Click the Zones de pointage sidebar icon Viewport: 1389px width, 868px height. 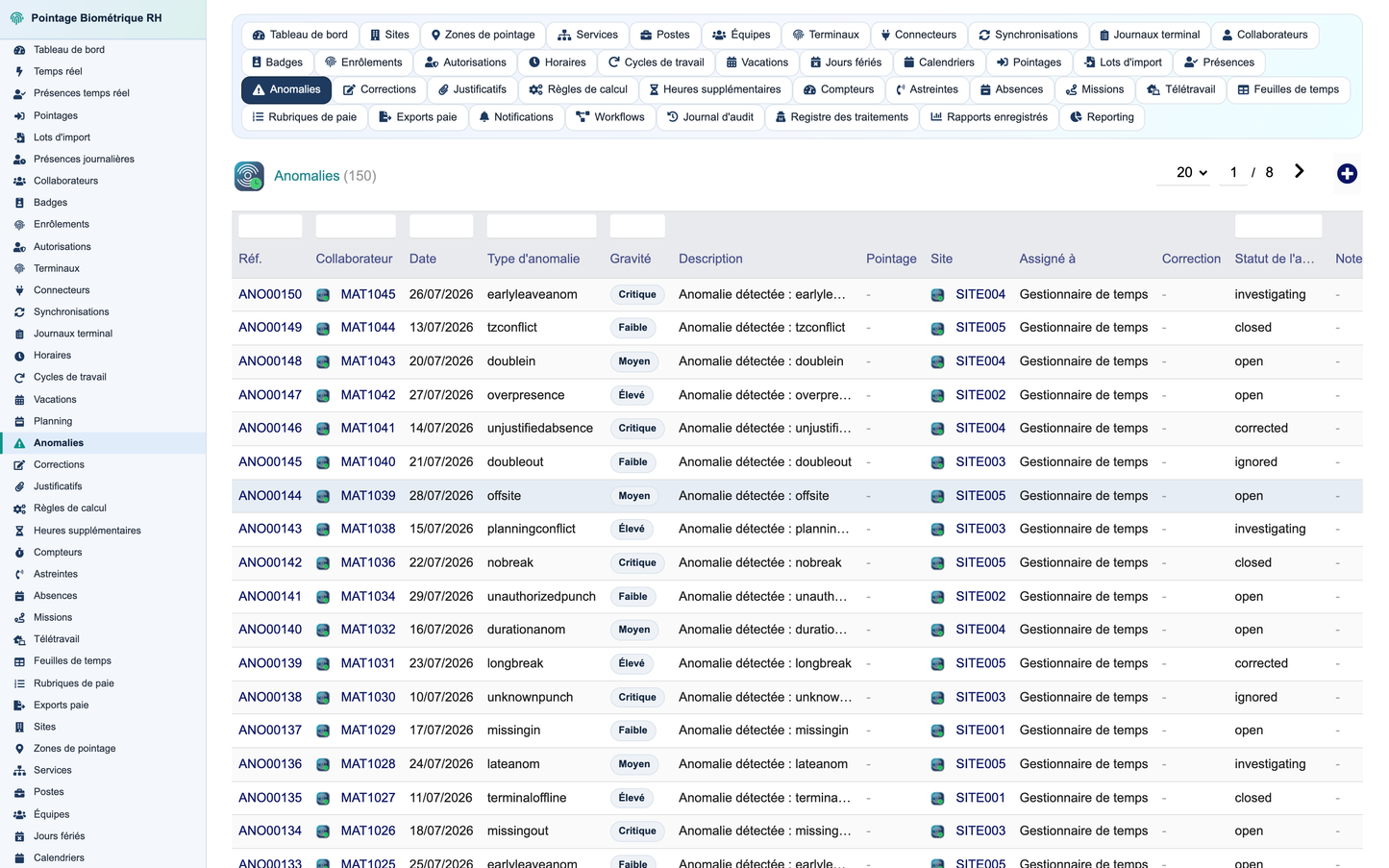point(19,749)
